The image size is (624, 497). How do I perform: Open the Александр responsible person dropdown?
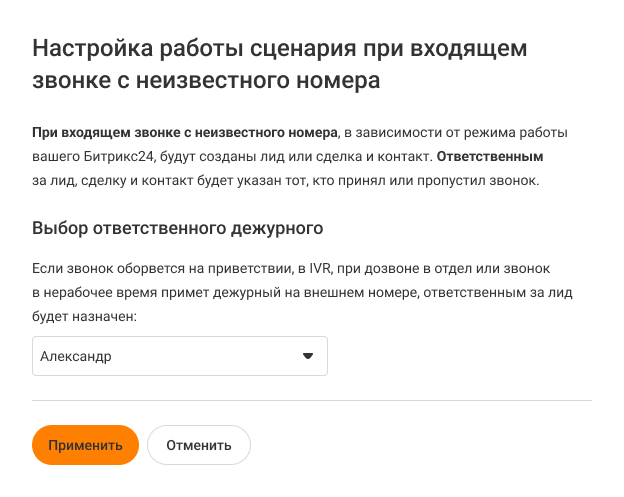click(180, 356)
